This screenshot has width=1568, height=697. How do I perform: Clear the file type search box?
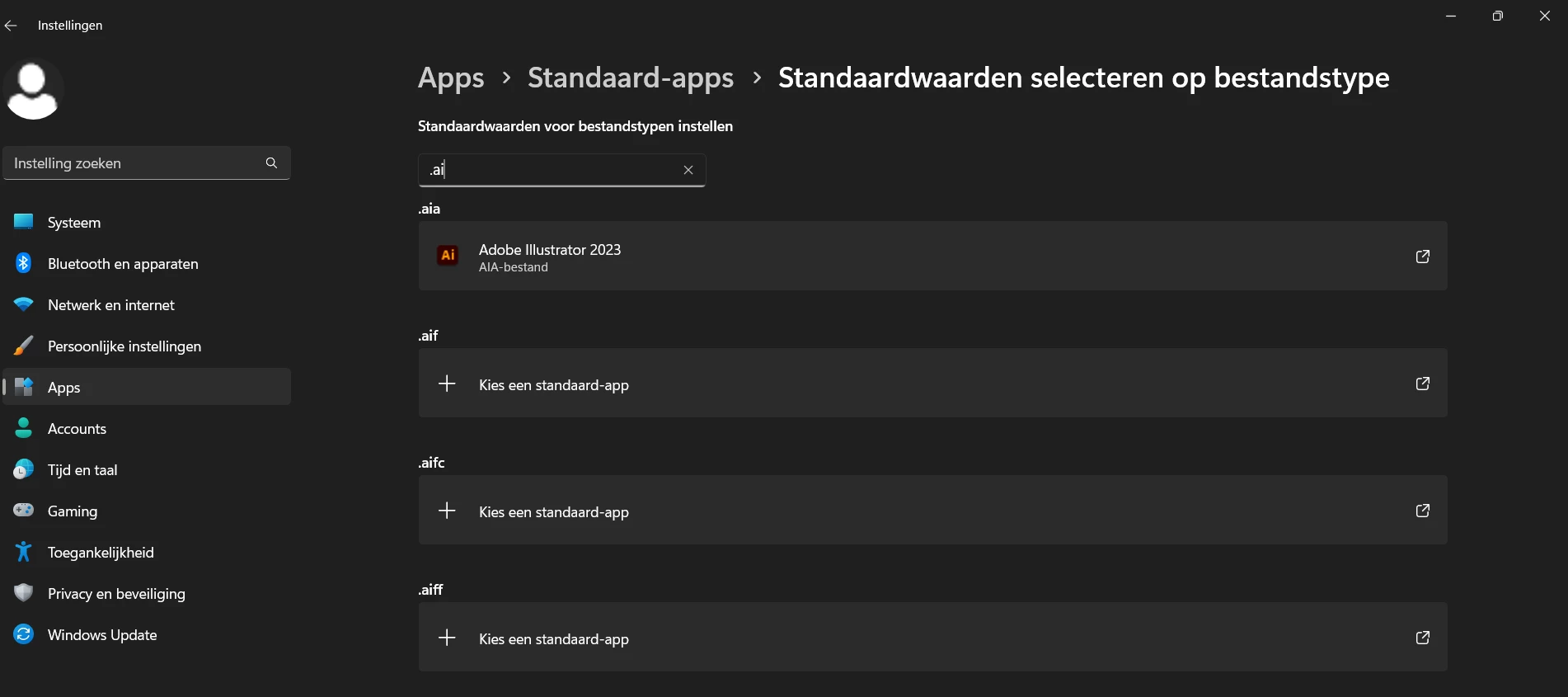(x=688, y=170)
